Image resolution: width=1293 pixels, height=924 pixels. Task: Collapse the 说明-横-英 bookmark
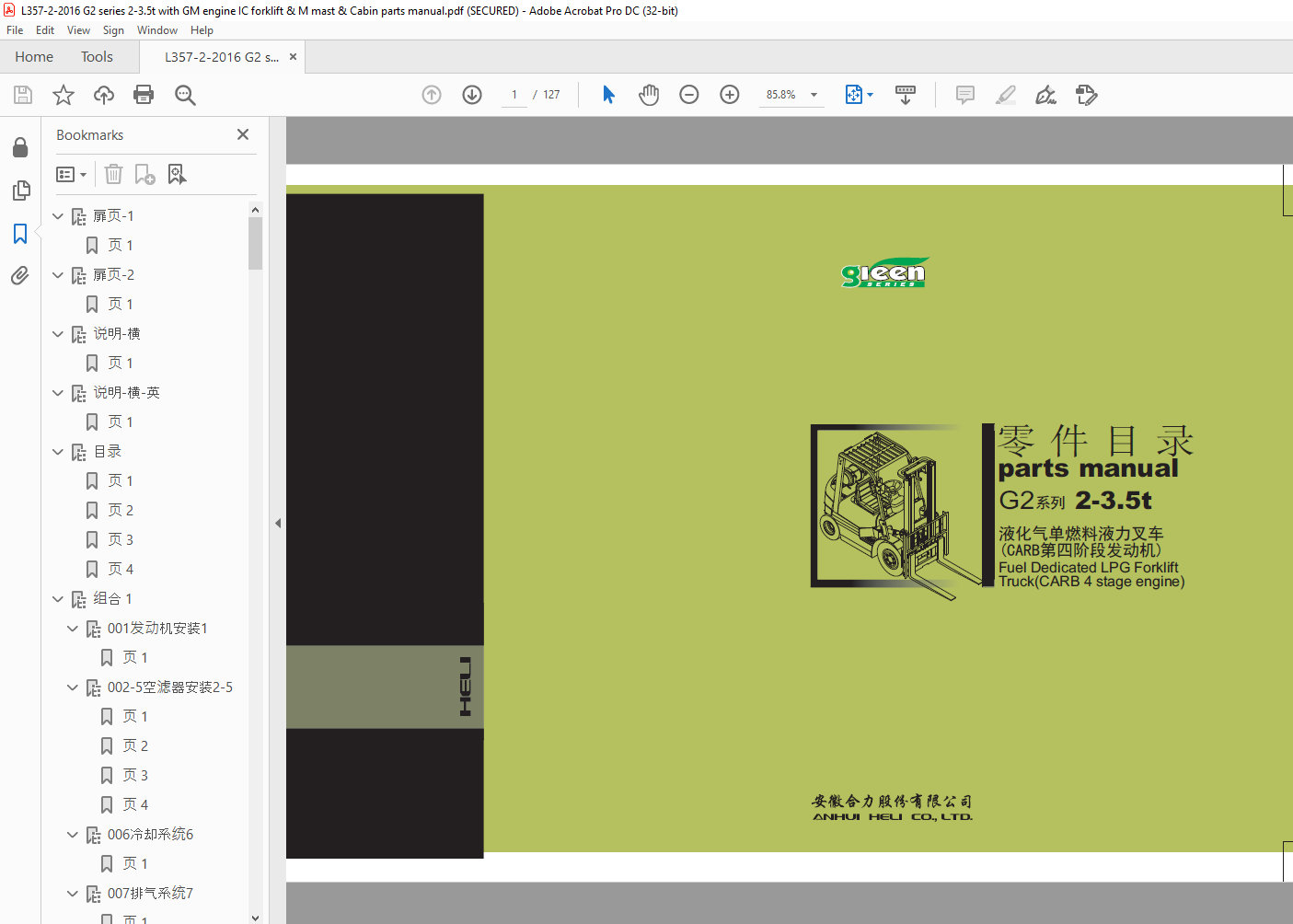[x=58, y=393]
